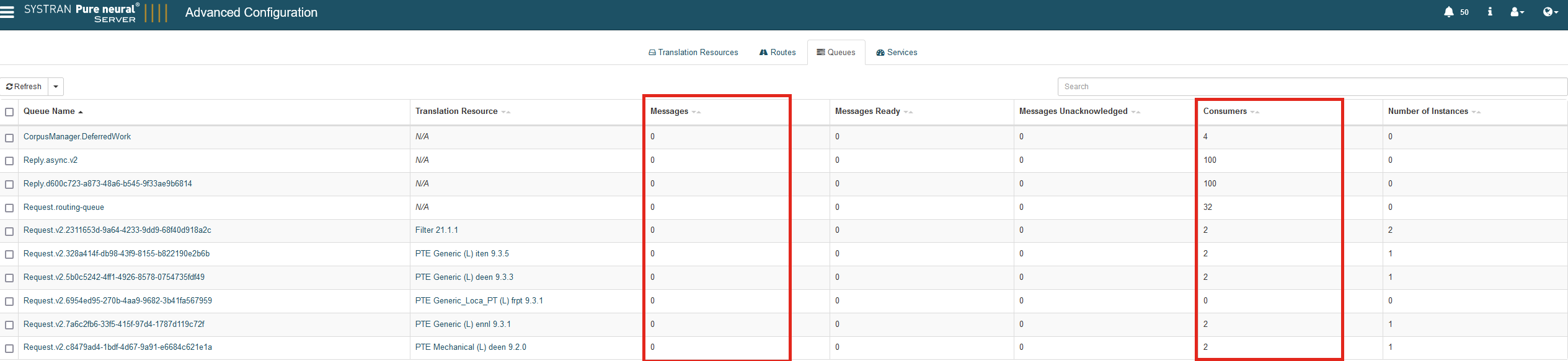
Task: Sort by Translation Resource column
Action: point(456,111)
